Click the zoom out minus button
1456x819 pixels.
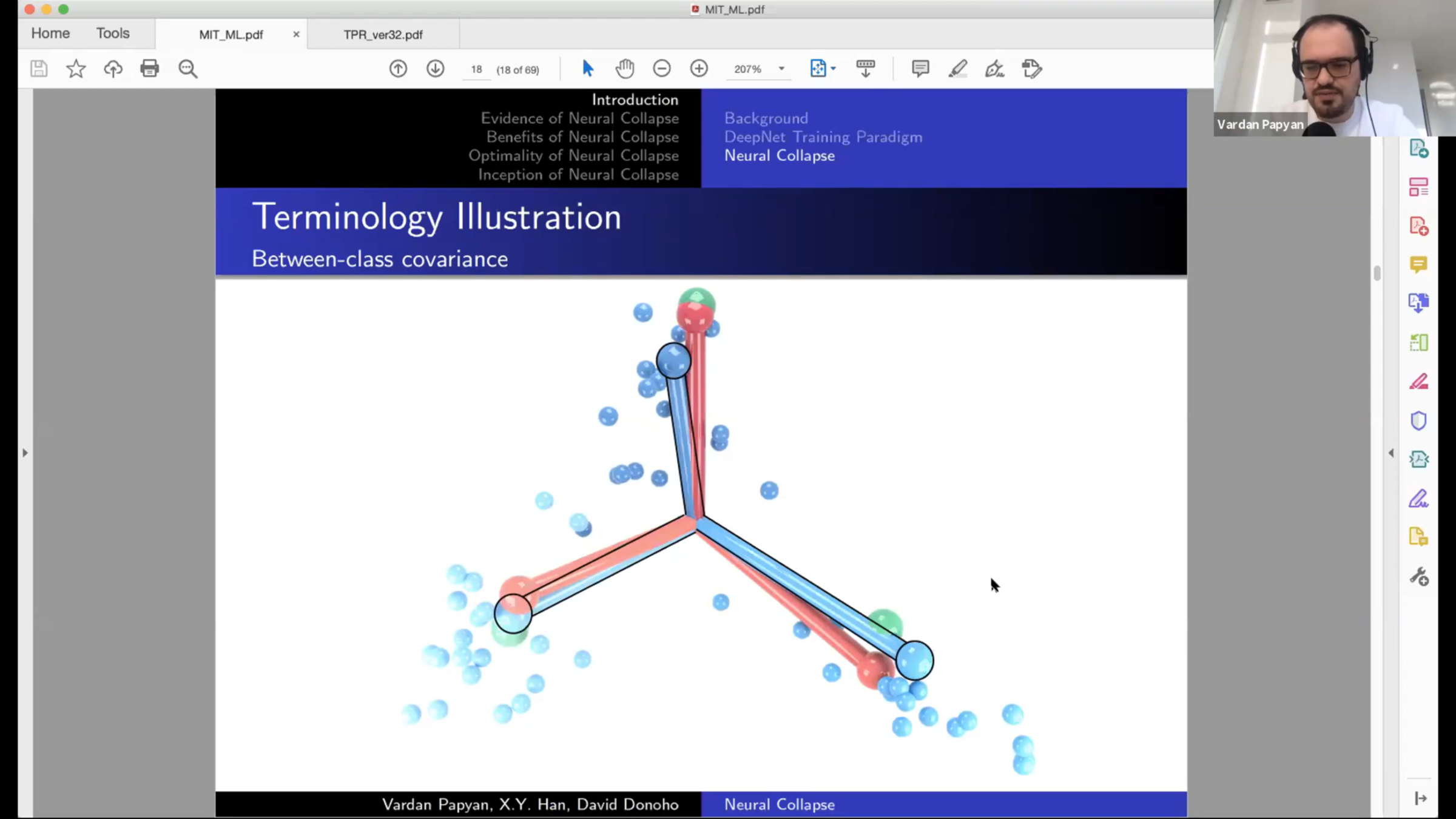coord(662,69)
